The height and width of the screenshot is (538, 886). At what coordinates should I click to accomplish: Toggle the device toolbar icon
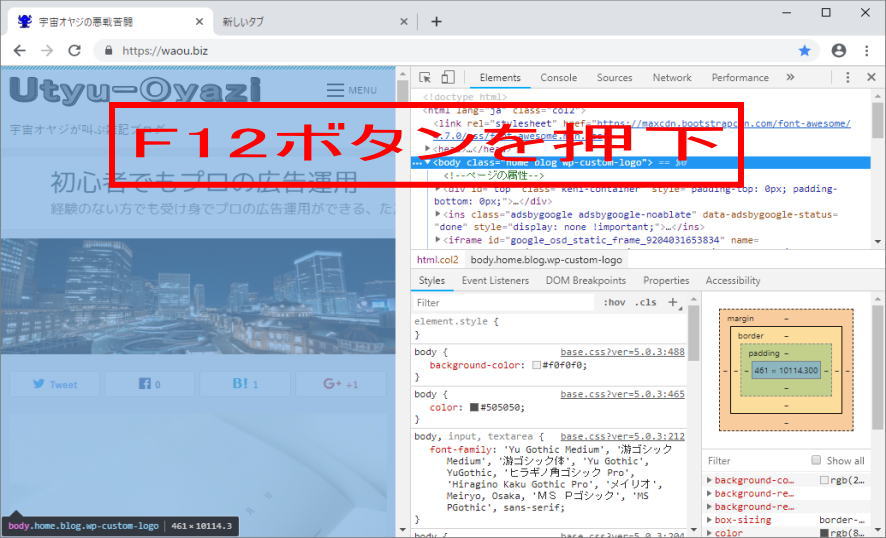point(448,78)
